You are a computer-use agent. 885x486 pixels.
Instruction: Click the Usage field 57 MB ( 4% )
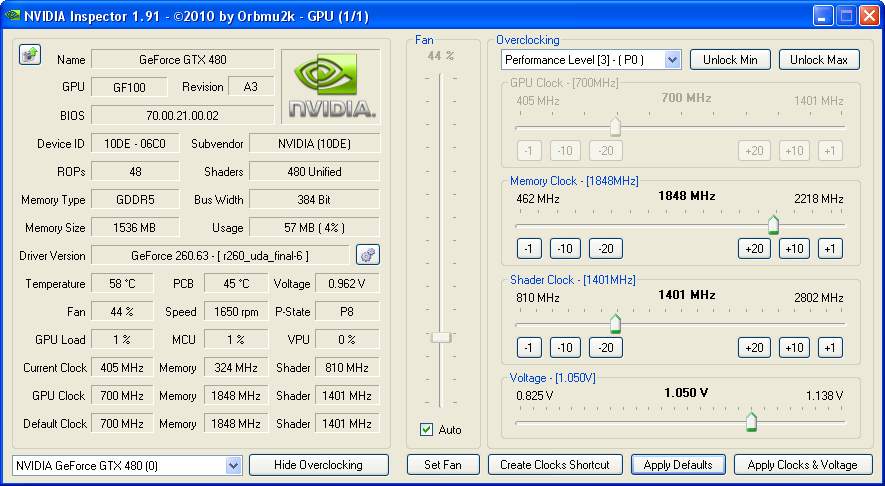pyautogui.click(x=314, y=227)
